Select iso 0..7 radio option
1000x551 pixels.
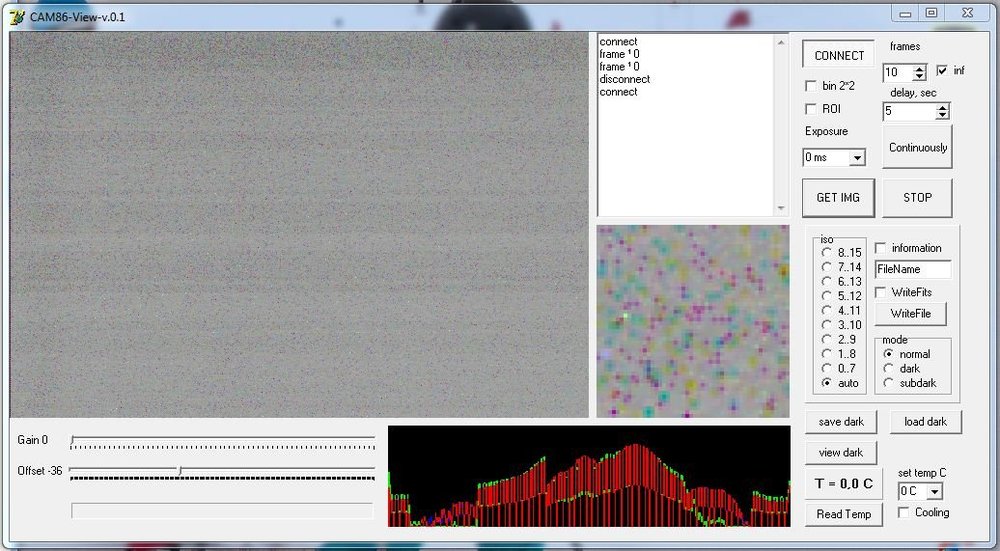[827, 368]
